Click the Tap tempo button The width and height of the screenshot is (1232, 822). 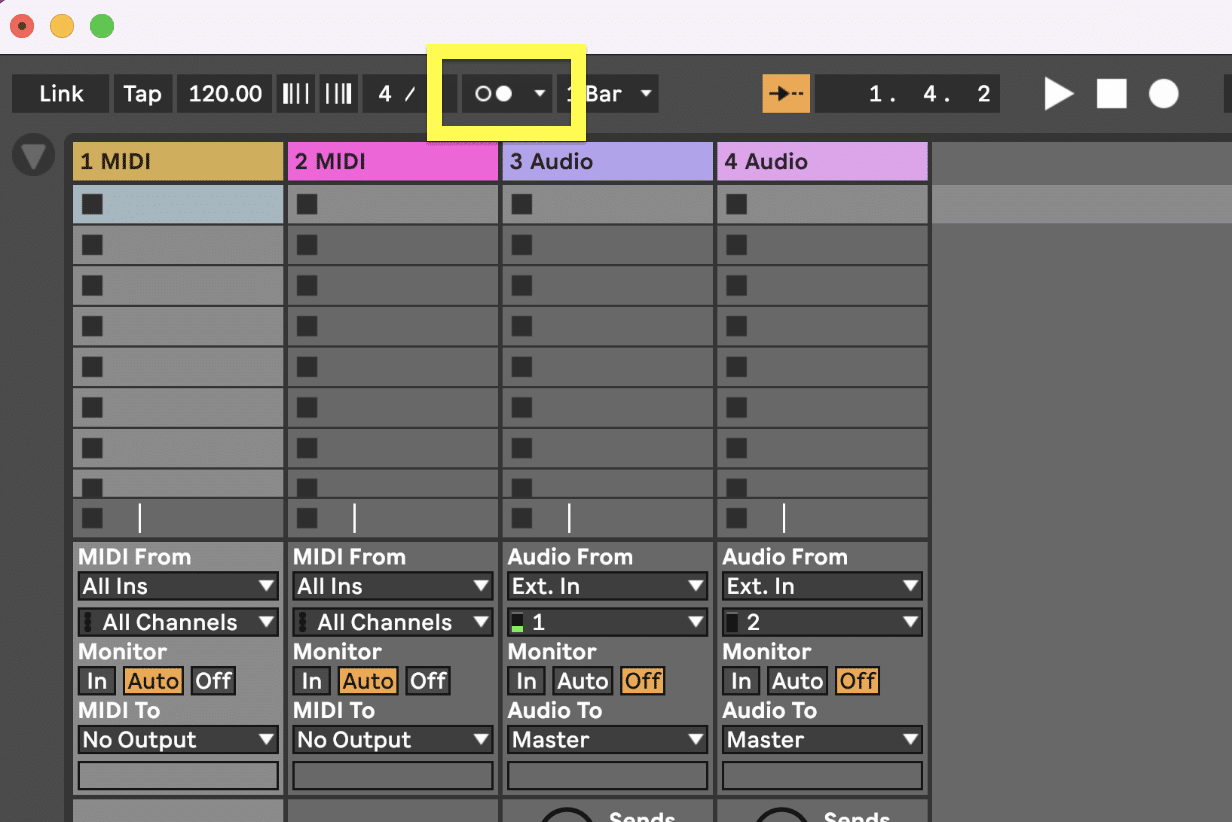pyautogui.click(x=142, y=93)
